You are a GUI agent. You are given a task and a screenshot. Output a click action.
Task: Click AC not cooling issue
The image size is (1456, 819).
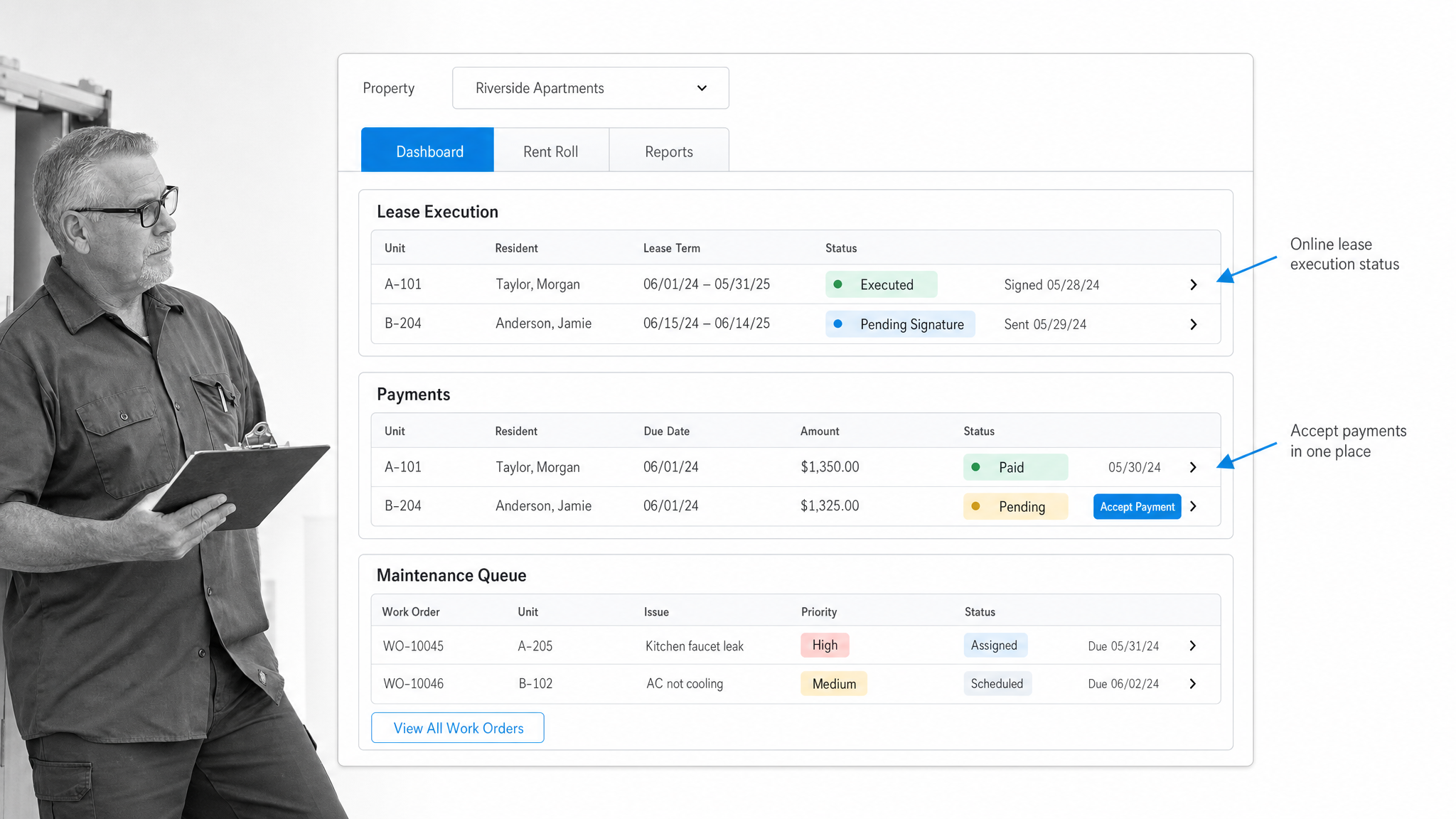[x=685, y=683]
